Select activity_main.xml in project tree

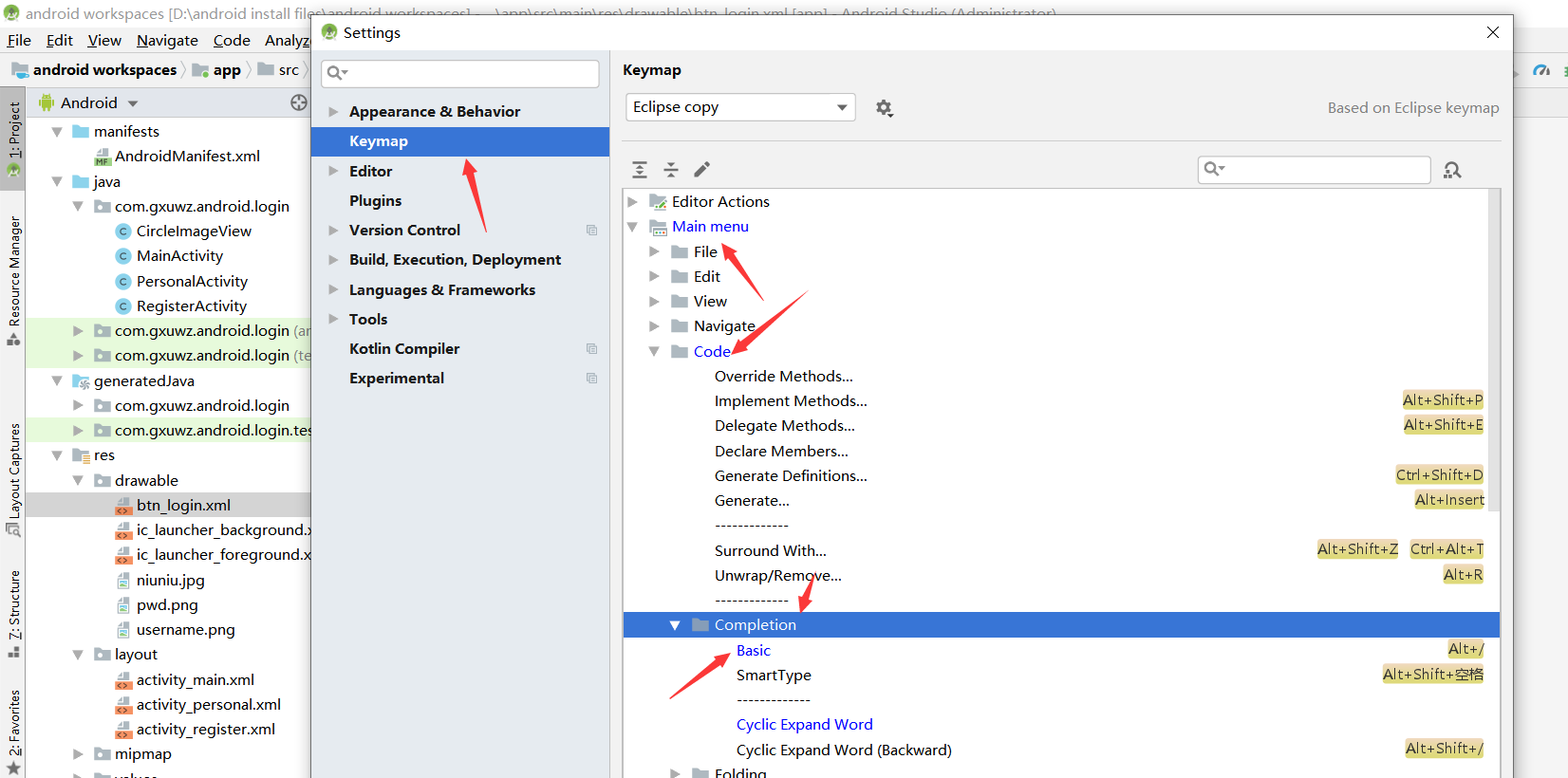click(195, 680)
